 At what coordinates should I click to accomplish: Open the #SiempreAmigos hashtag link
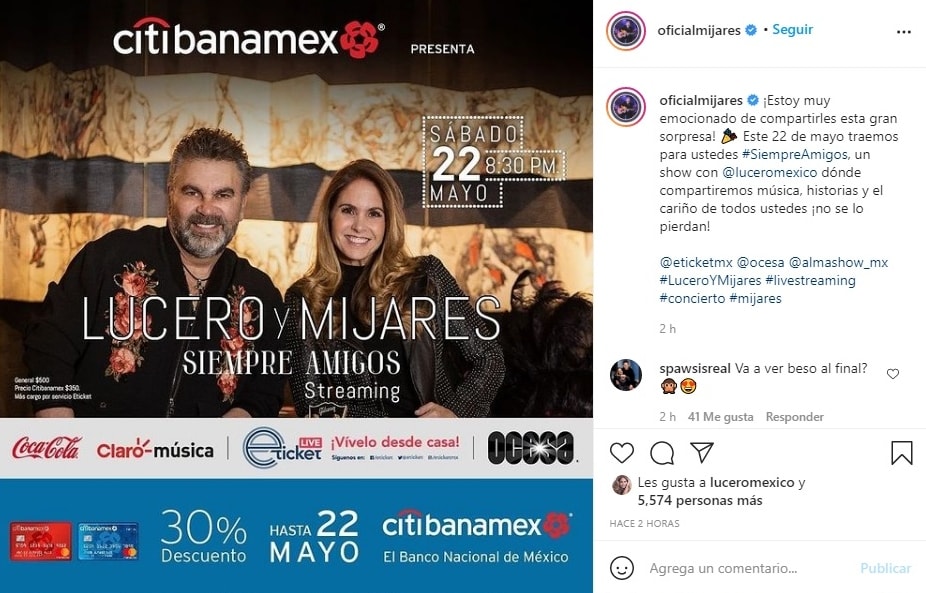pyautogui.click(x=794, y=154)
